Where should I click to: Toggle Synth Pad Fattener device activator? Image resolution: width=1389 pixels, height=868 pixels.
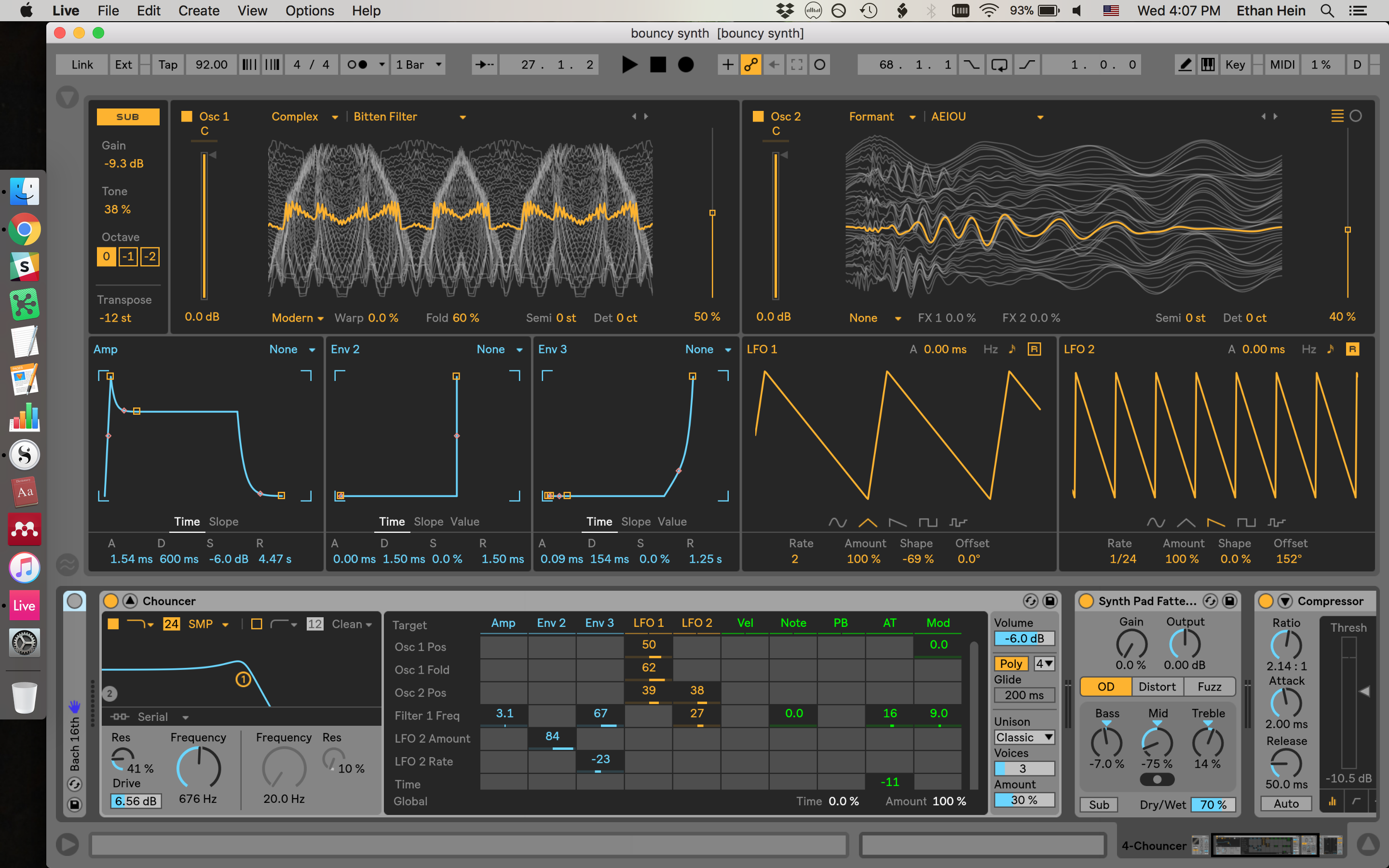click(x=1086, y=601)
